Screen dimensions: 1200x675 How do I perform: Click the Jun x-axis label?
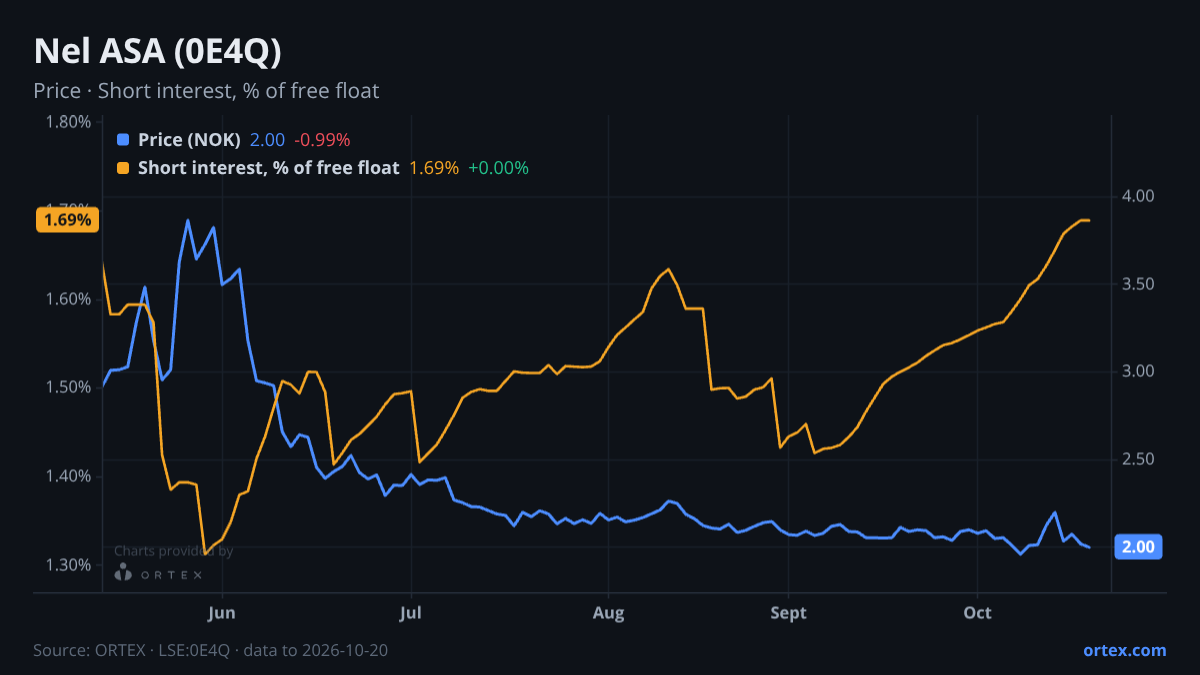pos(223,612)
